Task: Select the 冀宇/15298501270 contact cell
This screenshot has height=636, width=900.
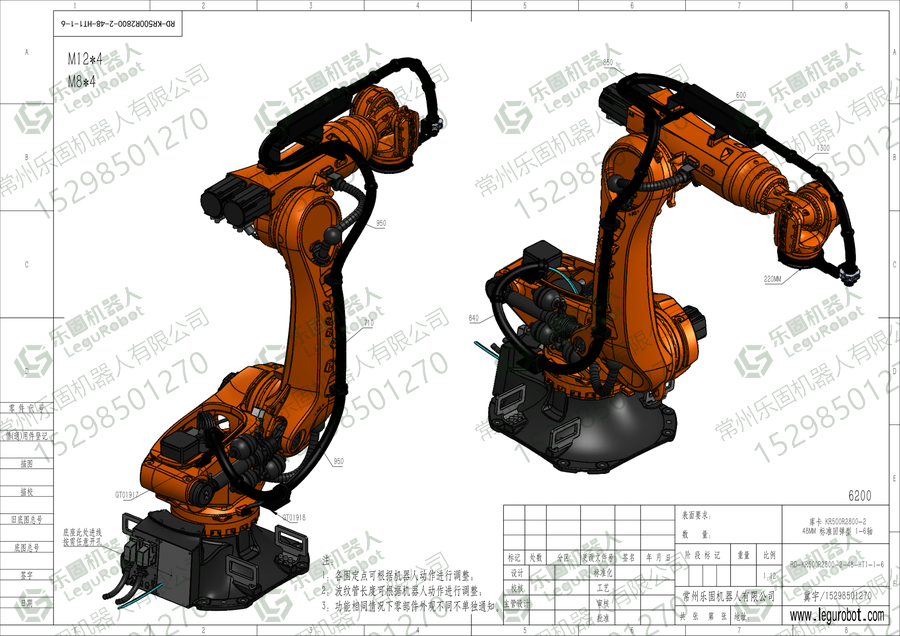Action: click(x=837, y=596)
